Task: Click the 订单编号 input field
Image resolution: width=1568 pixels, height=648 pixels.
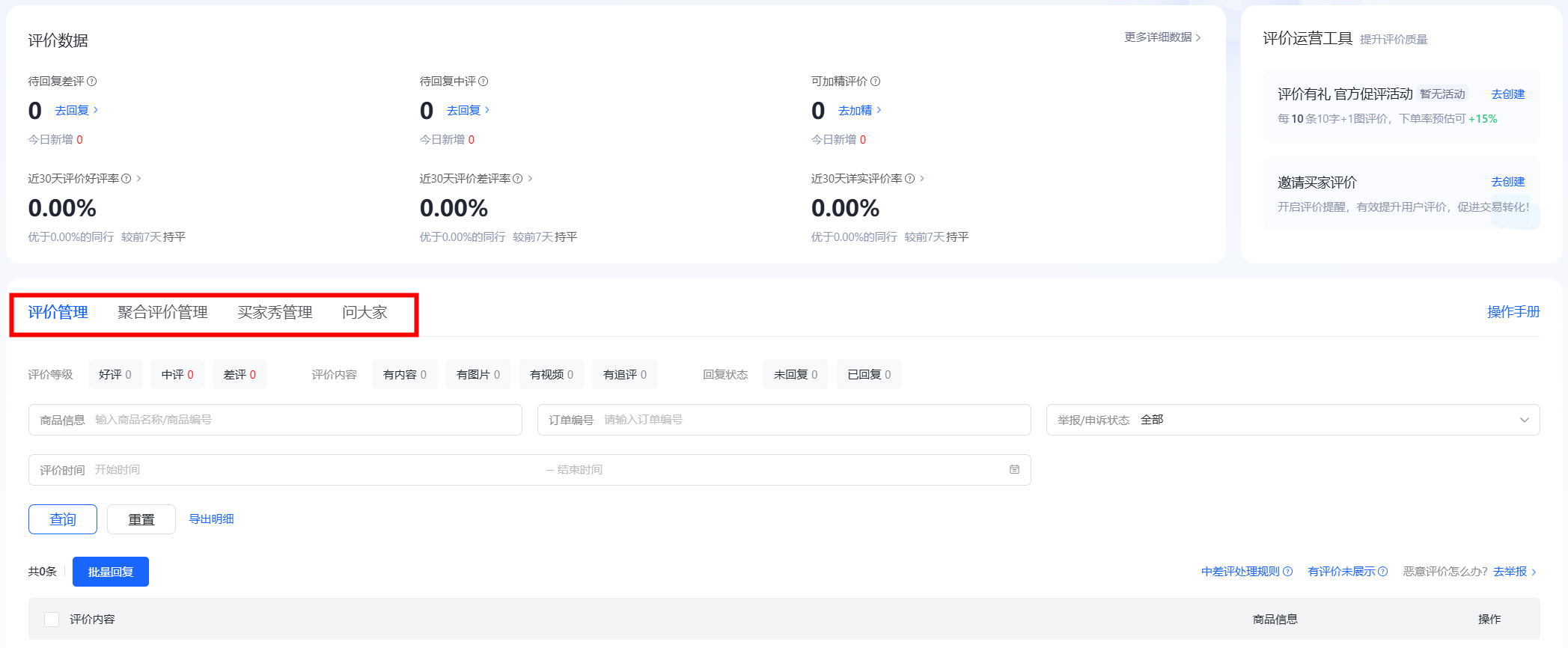Action: [x=812, y=420]
